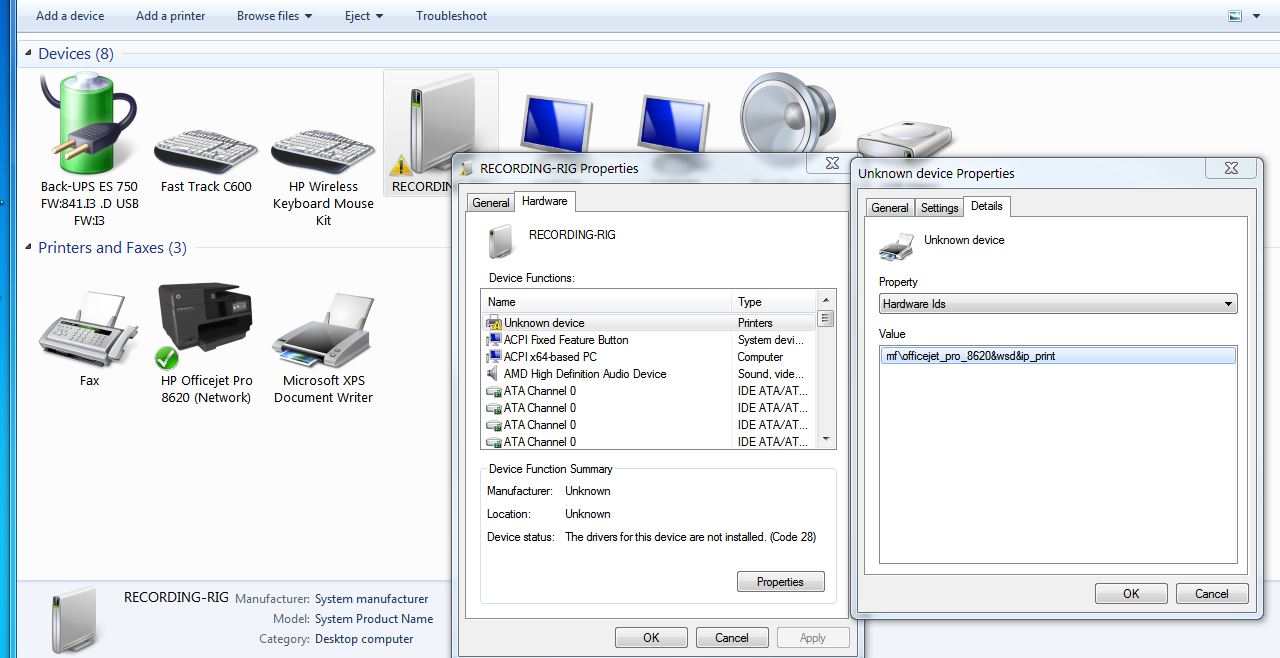
Task: Click the Type column header
Action: pos(775,301)
